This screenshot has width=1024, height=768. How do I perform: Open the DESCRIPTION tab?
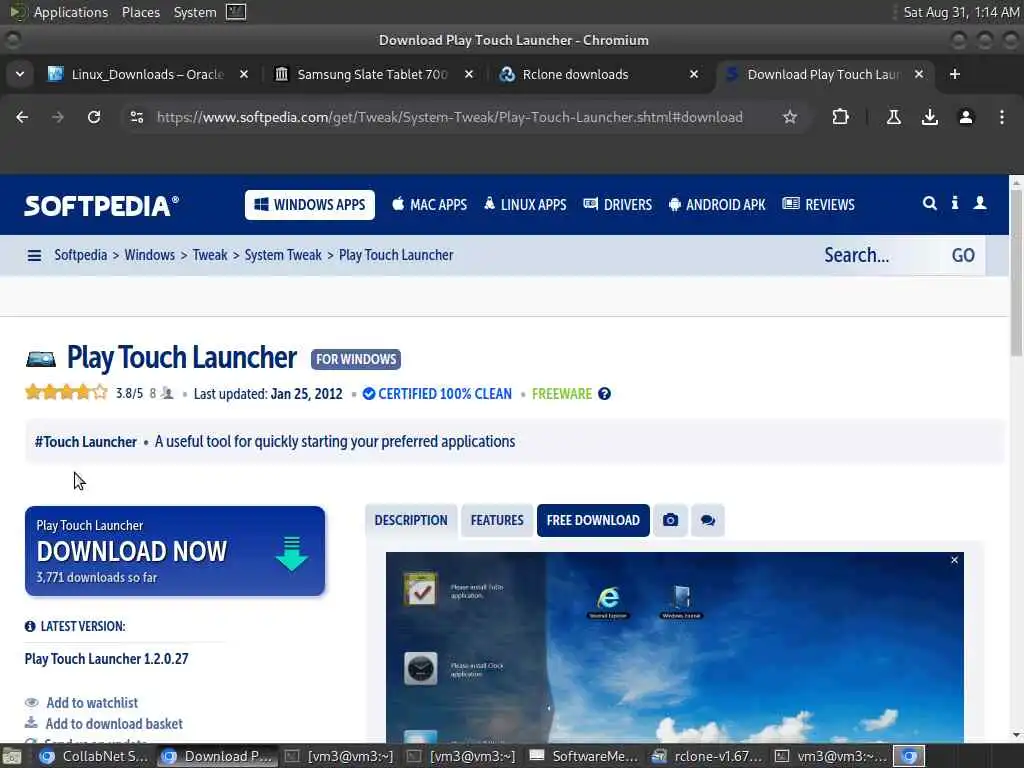(411, 520)
